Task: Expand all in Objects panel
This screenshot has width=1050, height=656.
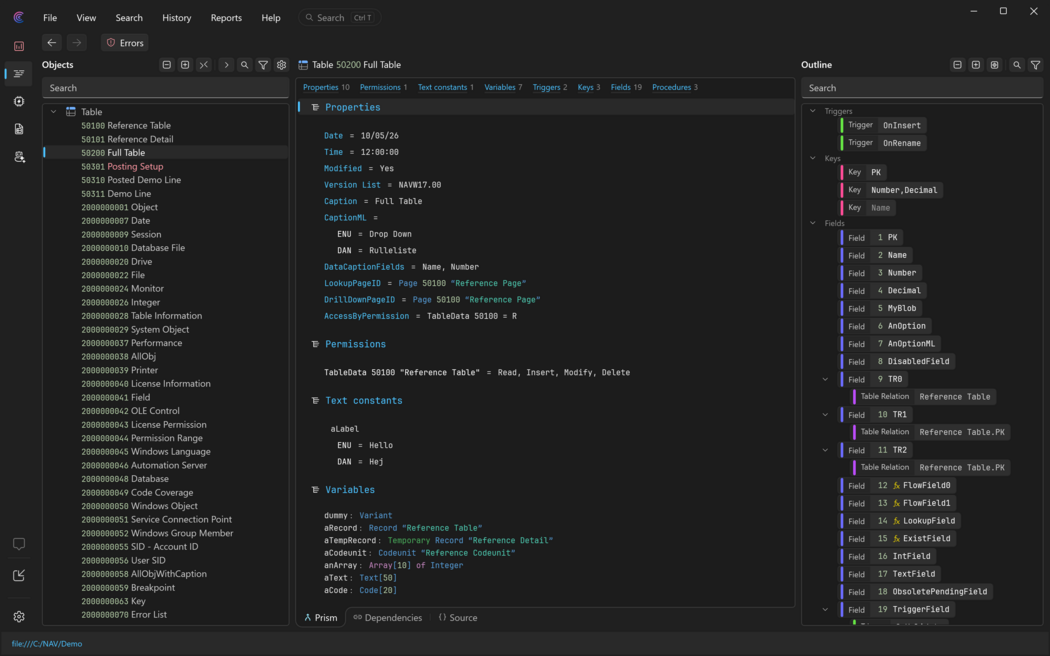Action: pos(185,65)
